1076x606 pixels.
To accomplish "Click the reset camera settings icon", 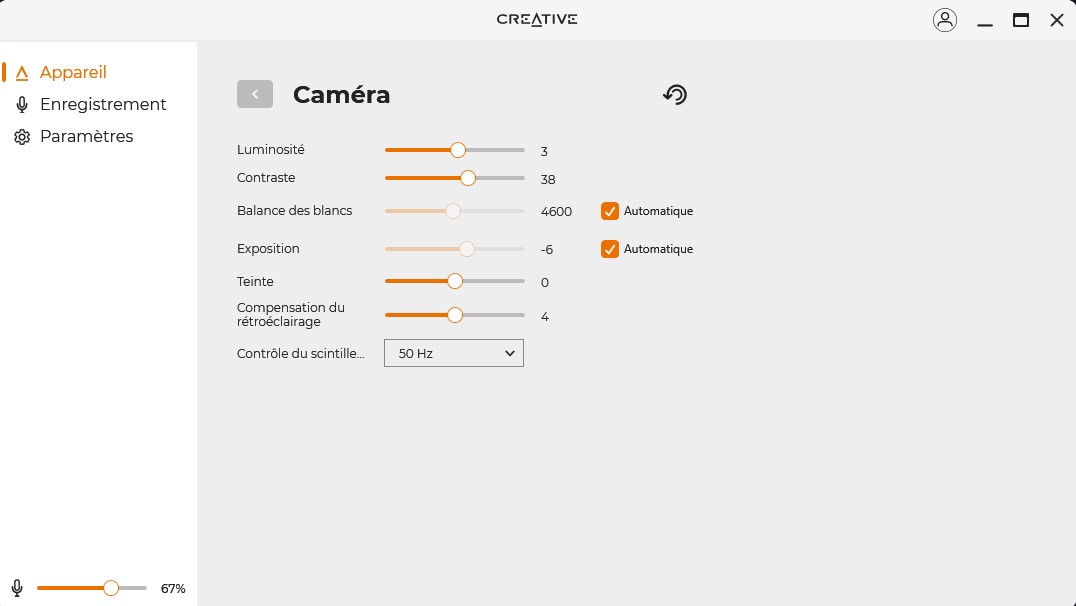I will point(675,95).
